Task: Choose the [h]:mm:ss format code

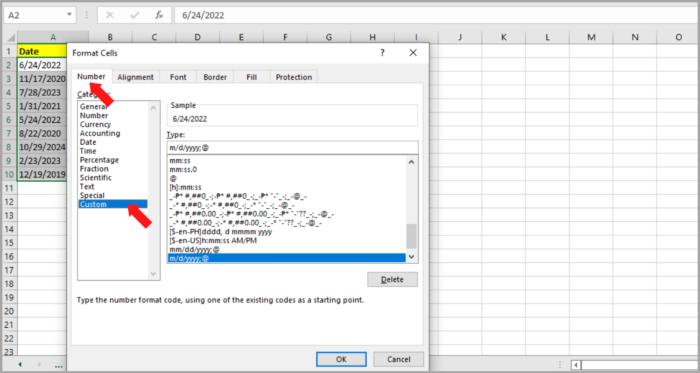Action: [185, 187]
